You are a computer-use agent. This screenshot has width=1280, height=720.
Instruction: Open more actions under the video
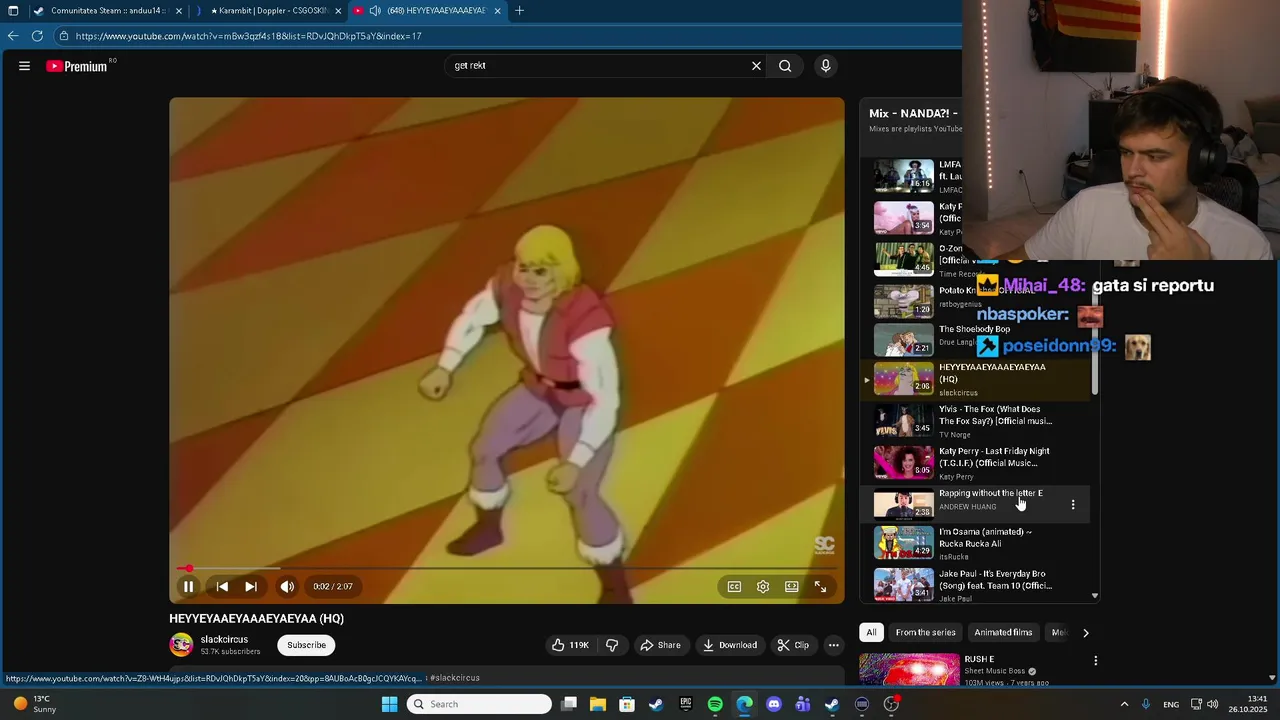pyautogui.click(x=833, y=645)
